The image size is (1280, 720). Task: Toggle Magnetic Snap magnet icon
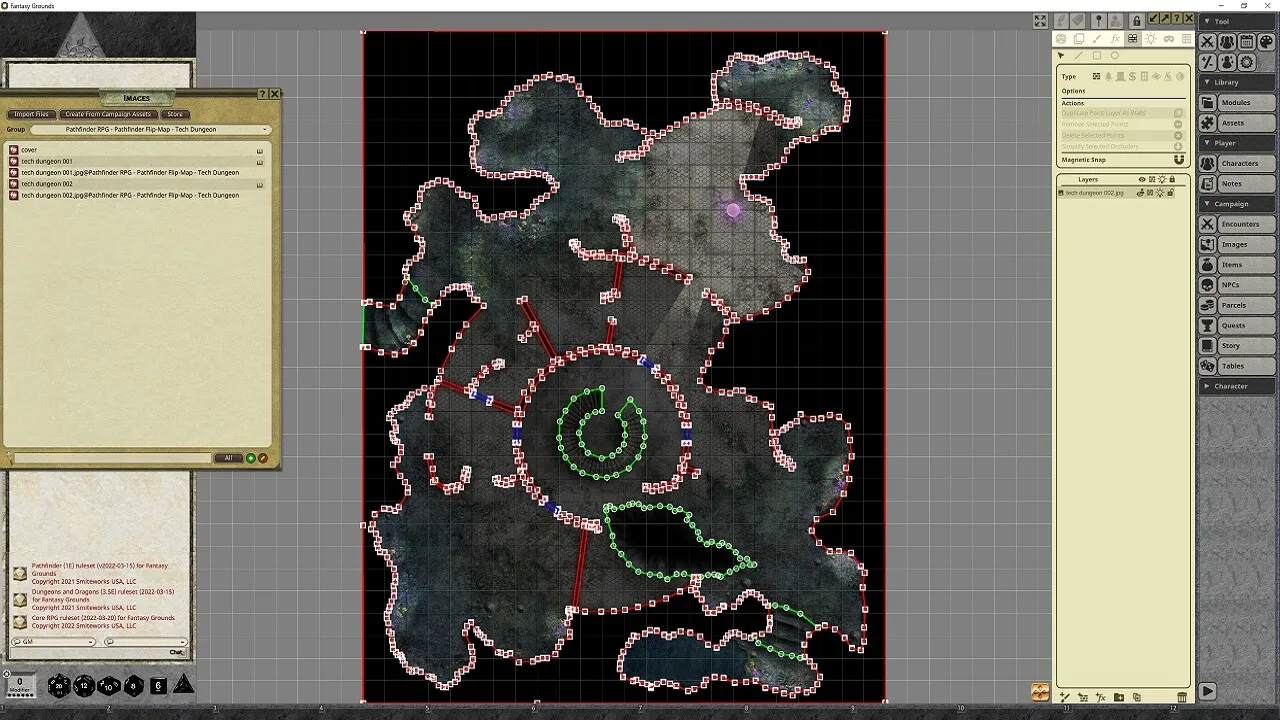pos(1179,160)
